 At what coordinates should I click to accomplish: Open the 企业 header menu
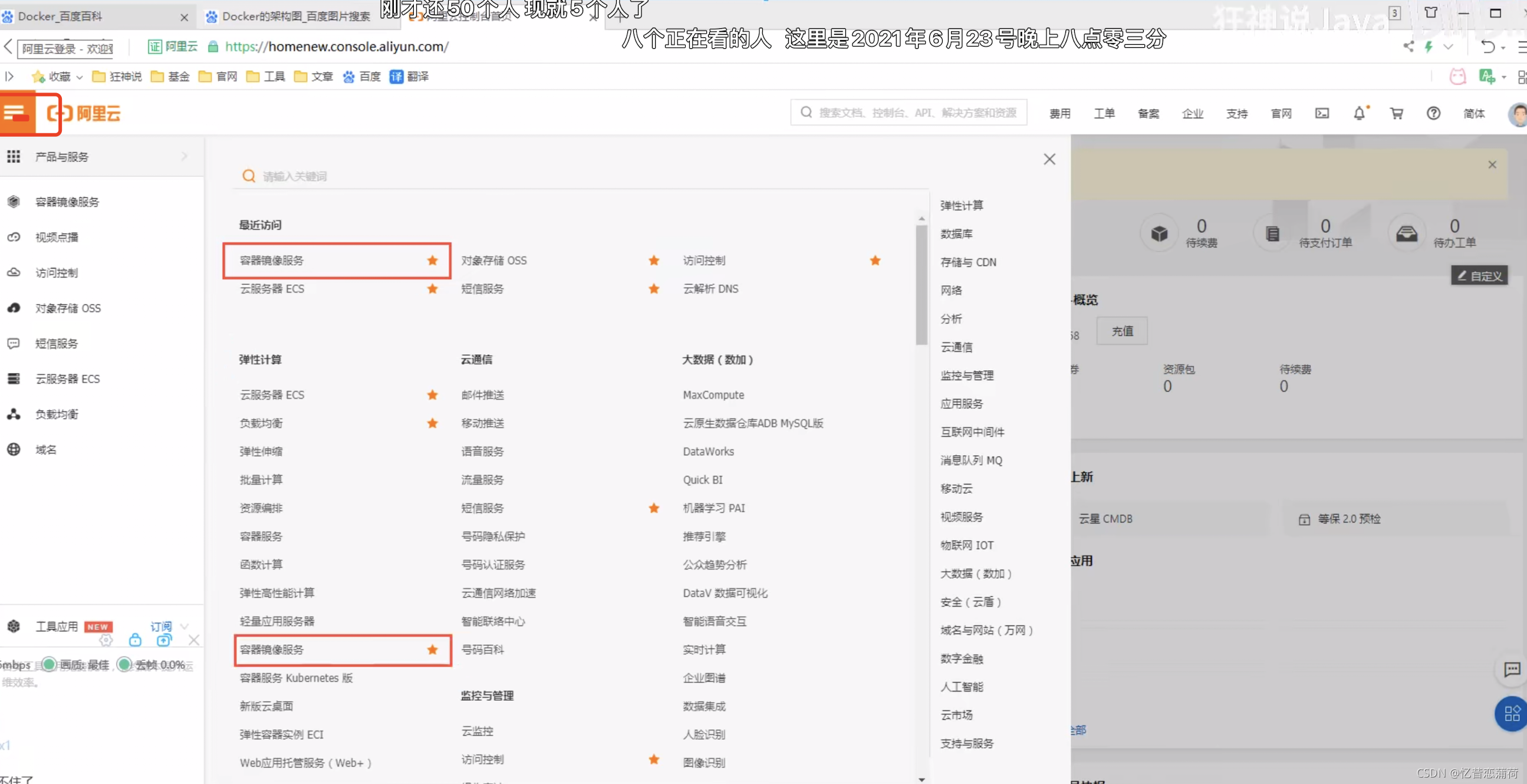click(1193, 114)
